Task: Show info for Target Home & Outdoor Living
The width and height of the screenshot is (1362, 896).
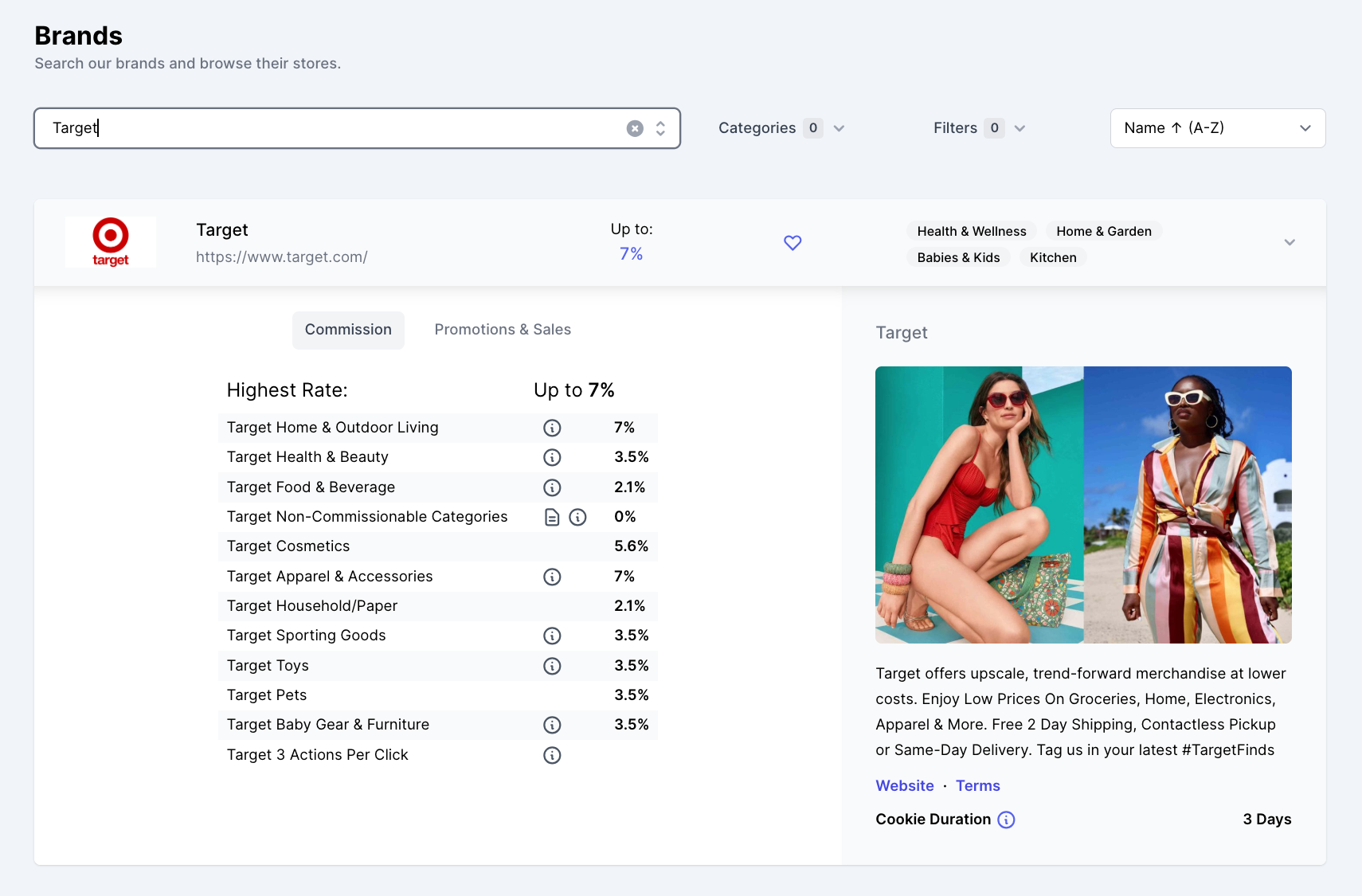Action: 552,428
